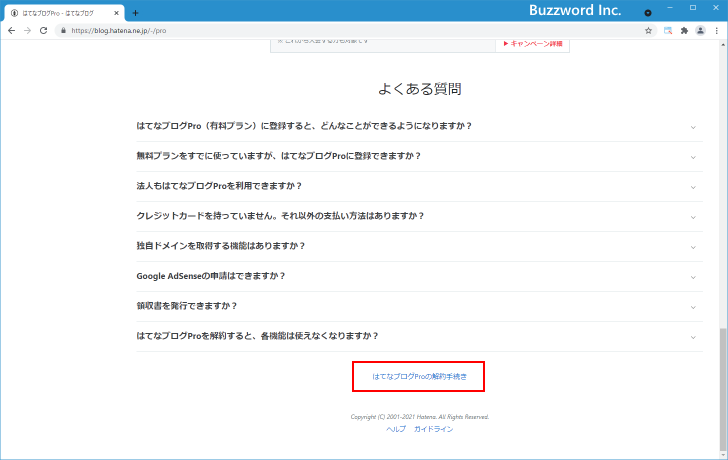The height and width of the screenshot is (460, 728).
Task: Click question text 独自ドメインを取得する機能はありますか？
Action: [x=221, y=246]
